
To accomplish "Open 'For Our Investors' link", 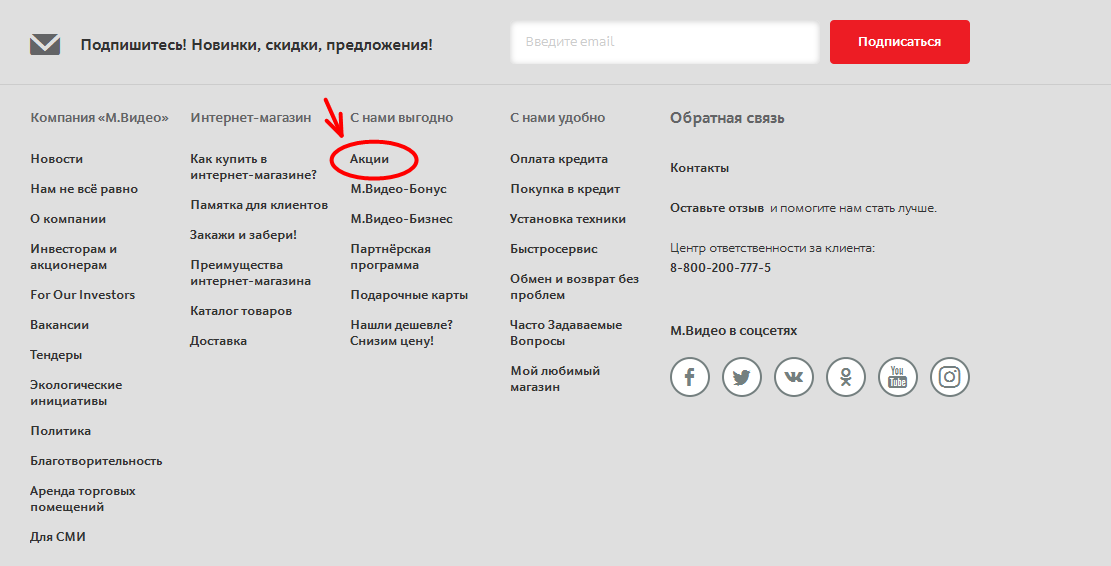I will (x=82, y=295).
